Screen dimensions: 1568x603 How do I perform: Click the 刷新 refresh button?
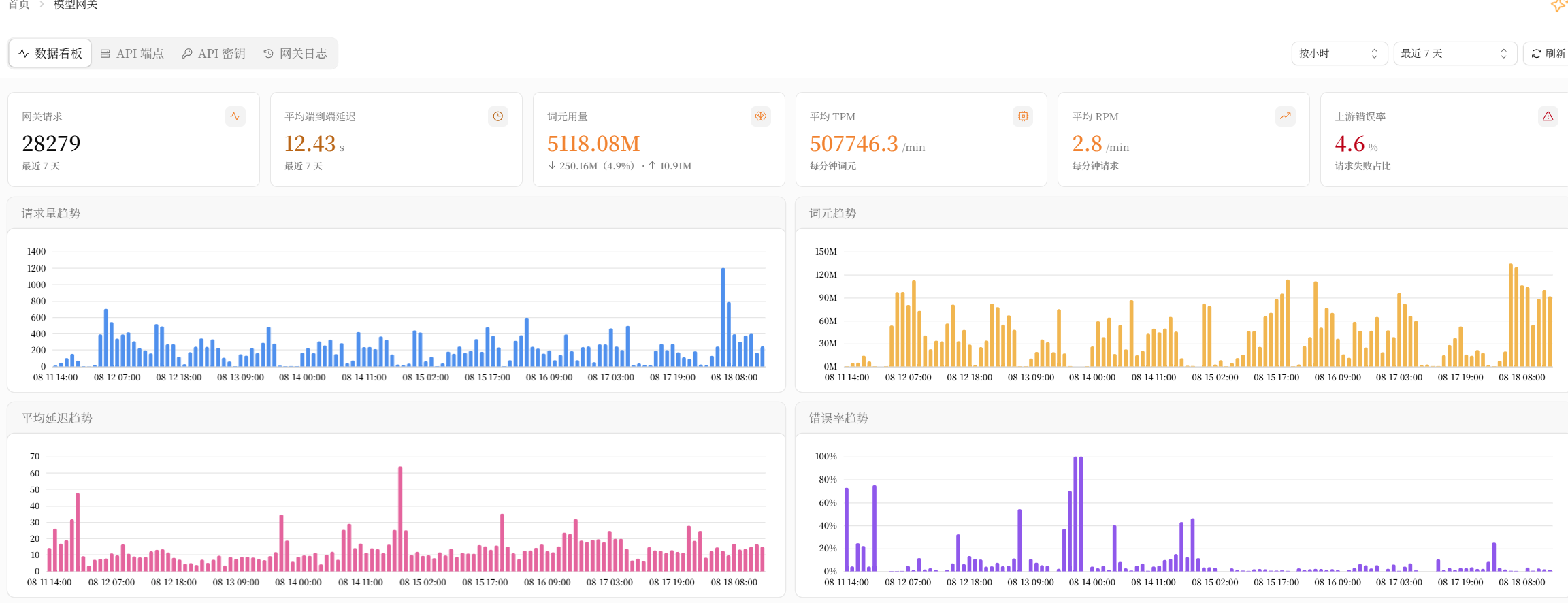tap(1546, 54)
